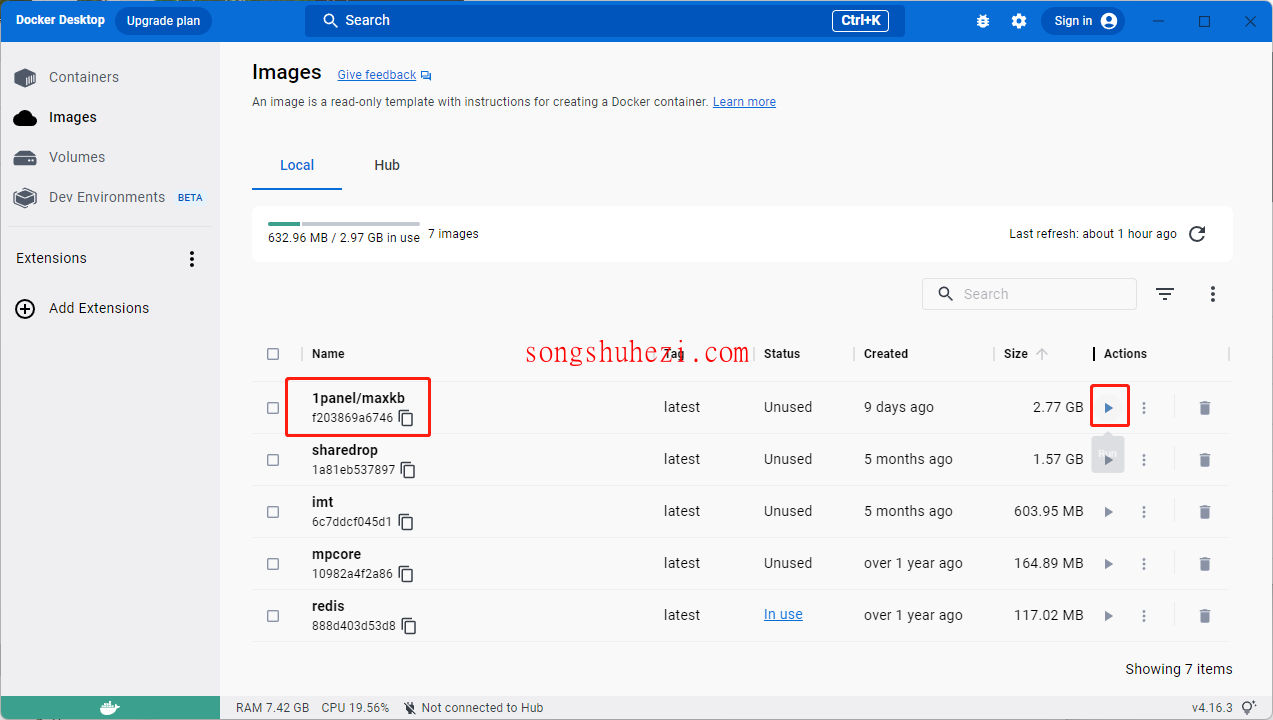Sort images by Created column

[886, 354]
